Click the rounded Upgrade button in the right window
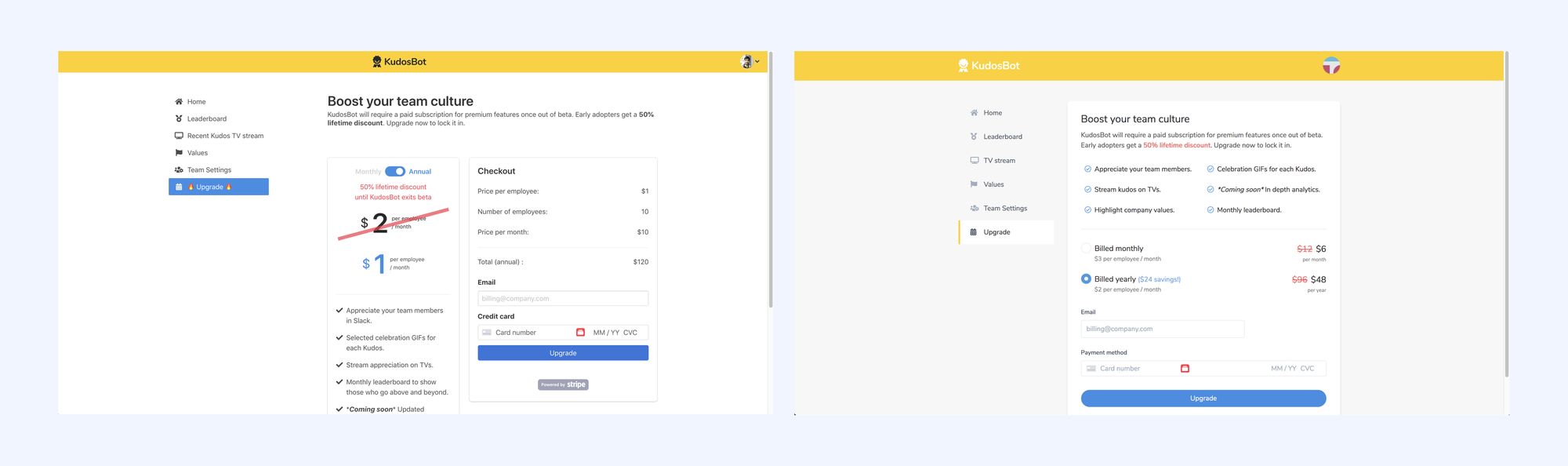The width and height of the screenshot is (1568, 466). tap(1203, 399)
